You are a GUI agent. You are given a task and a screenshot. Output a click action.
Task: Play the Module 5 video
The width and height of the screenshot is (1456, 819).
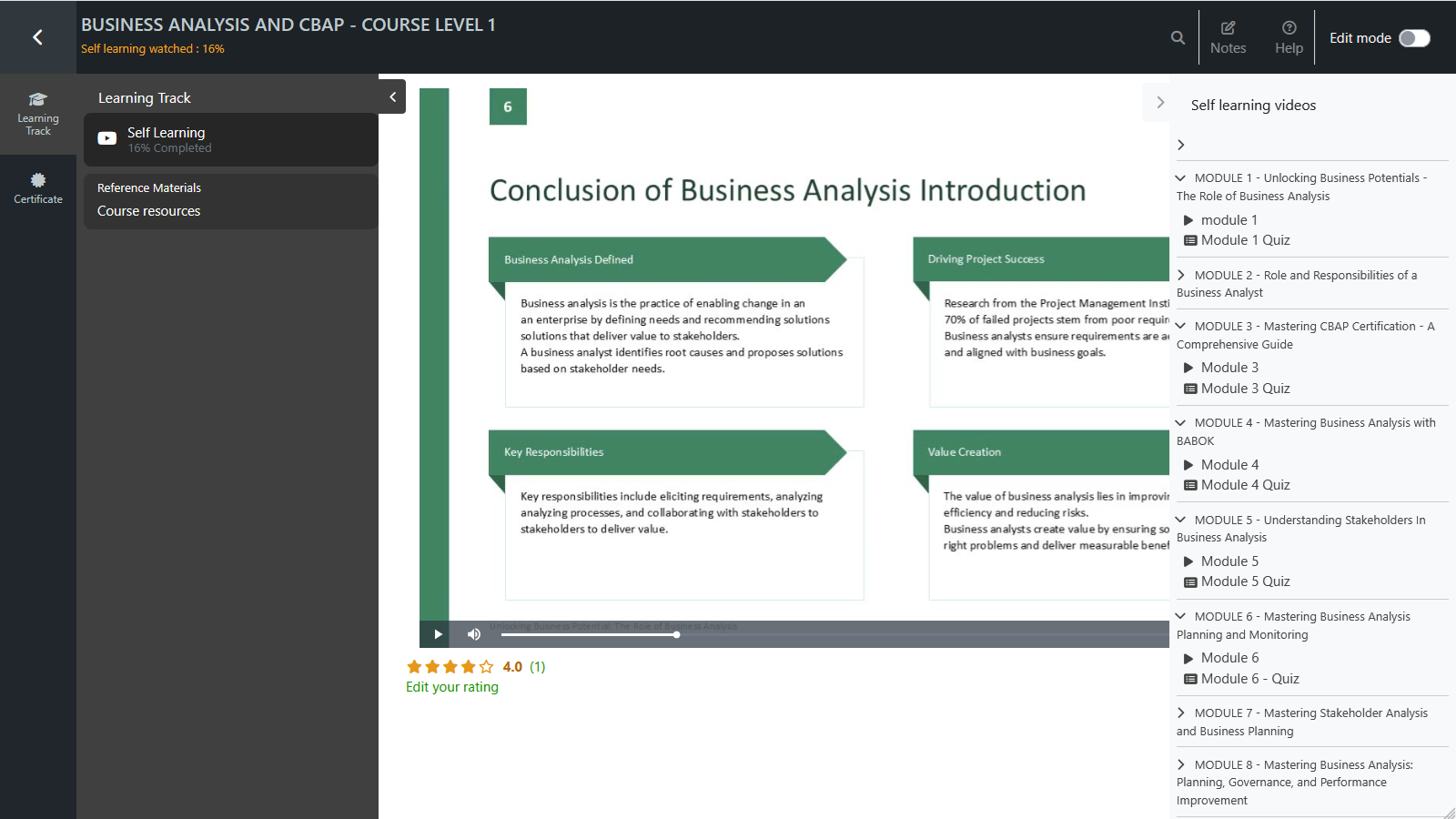pos(1220,561)
